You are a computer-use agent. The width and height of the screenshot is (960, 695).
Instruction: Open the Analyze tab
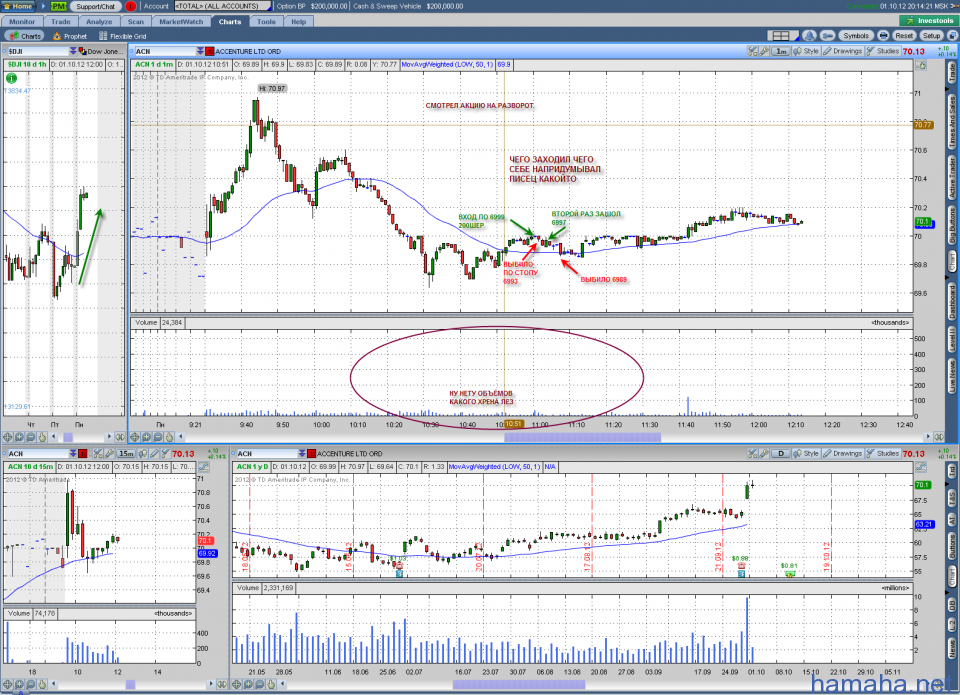(x=99, y=21)
